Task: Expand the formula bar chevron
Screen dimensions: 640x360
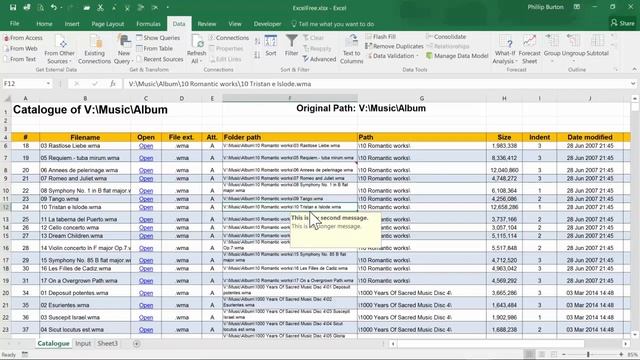Action: tap(633, 84)
